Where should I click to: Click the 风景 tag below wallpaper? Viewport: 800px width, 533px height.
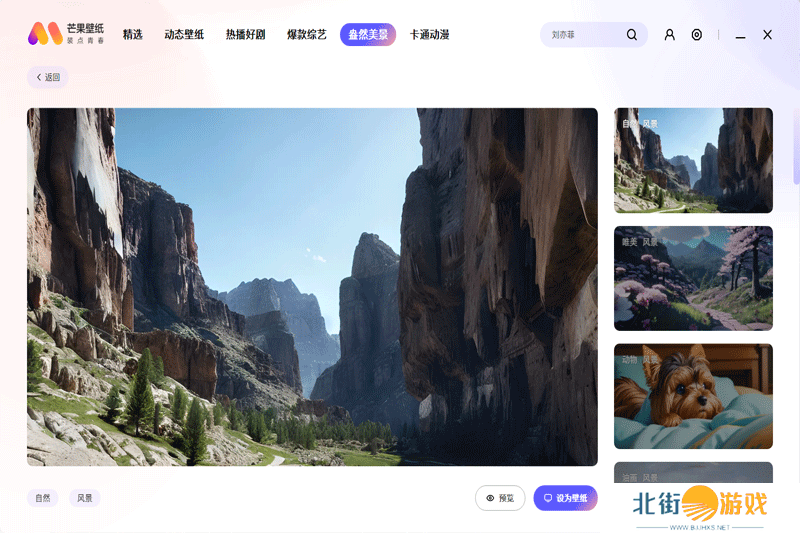[84, 498]
